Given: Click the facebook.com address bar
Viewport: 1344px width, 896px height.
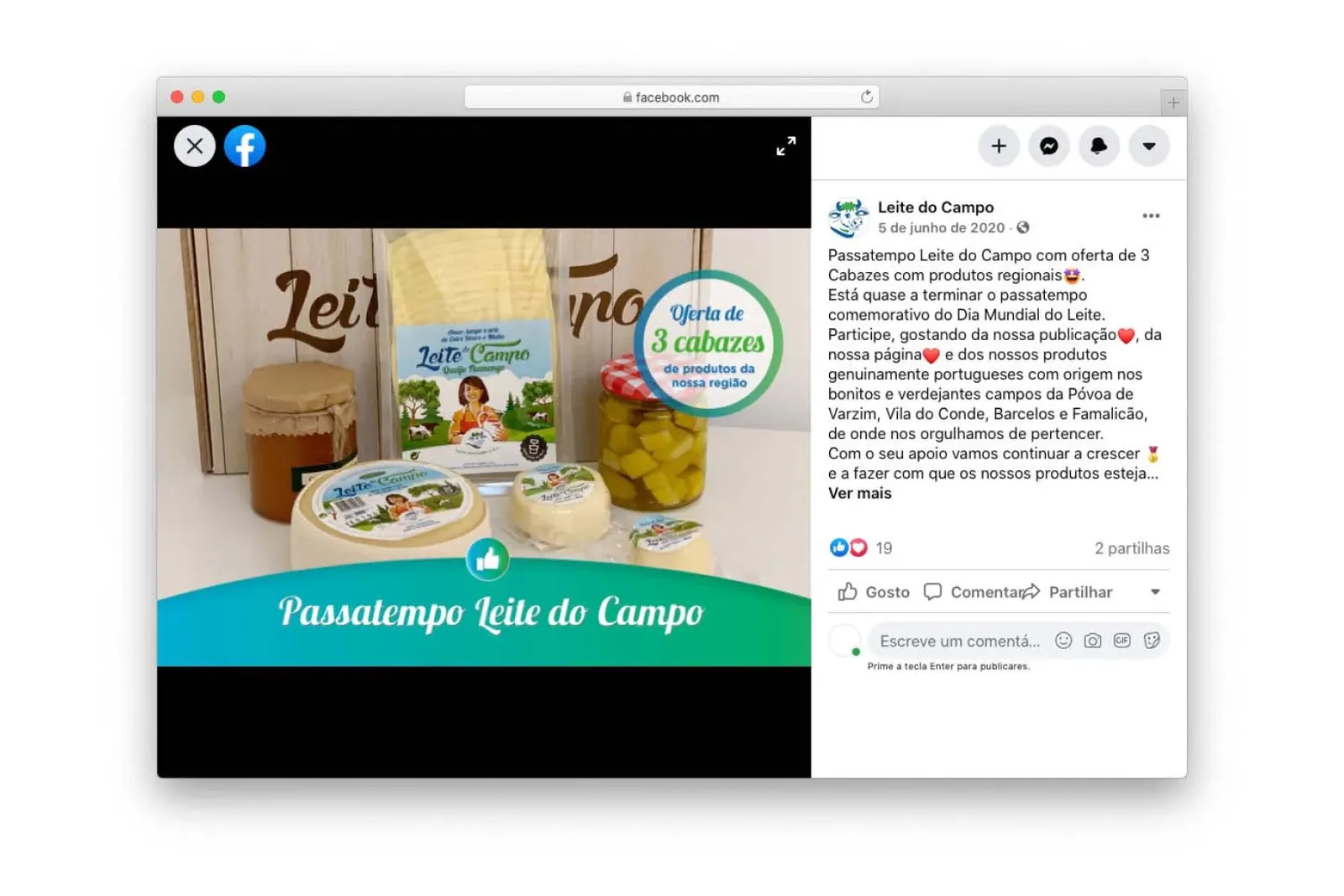Looking at the screenshot, I should click(671, 97).
